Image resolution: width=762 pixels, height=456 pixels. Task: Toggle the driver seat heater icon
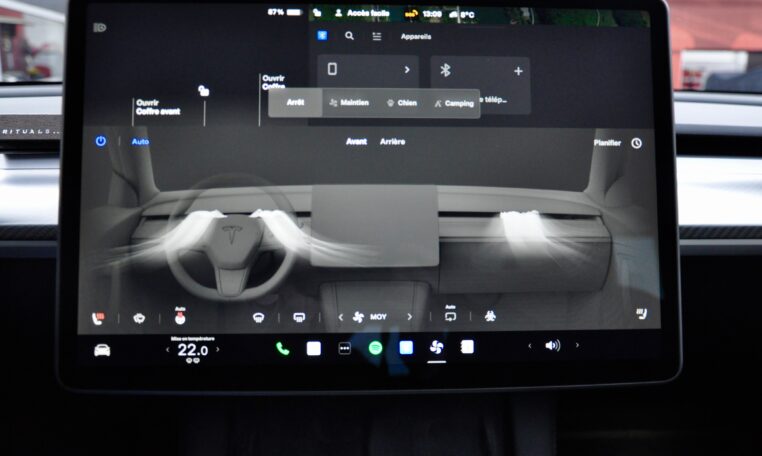pos(98,318)
